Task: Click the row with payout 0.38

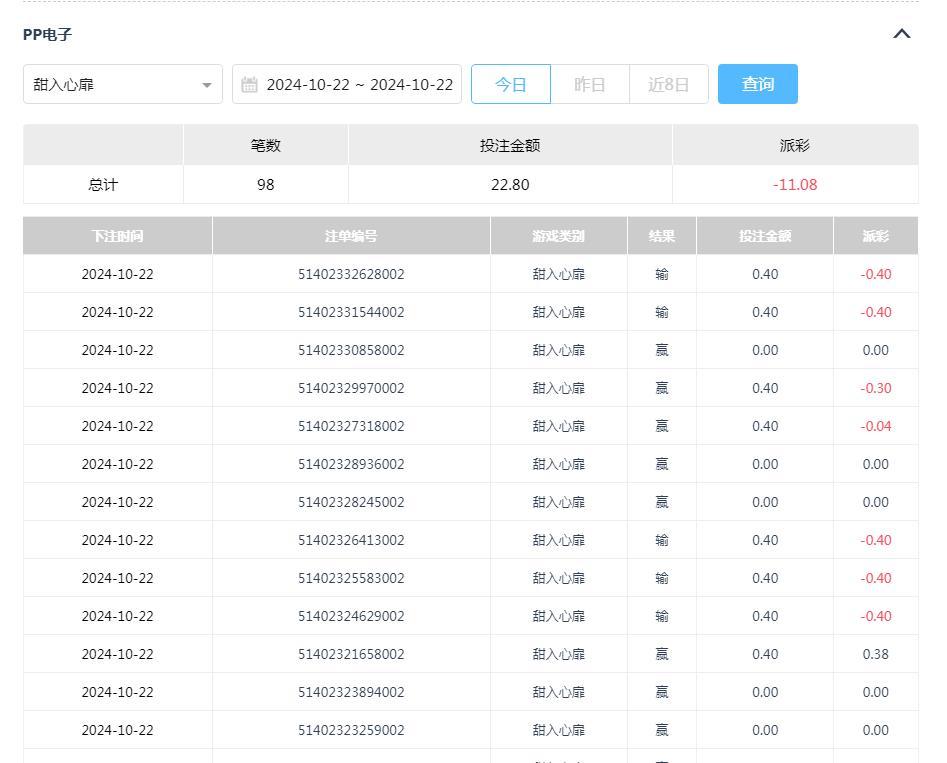Action: pos(875,654)
